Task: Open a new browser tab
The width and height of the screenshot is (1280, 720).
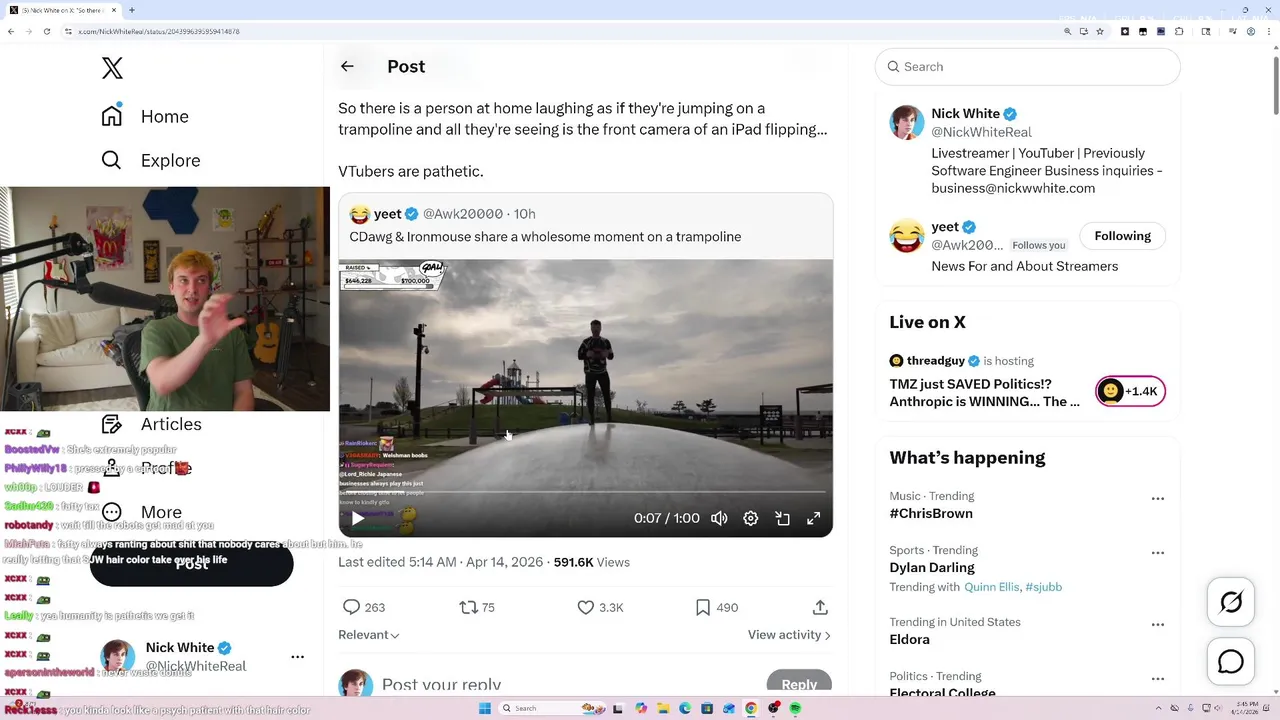Action: [x=131, y=10]
